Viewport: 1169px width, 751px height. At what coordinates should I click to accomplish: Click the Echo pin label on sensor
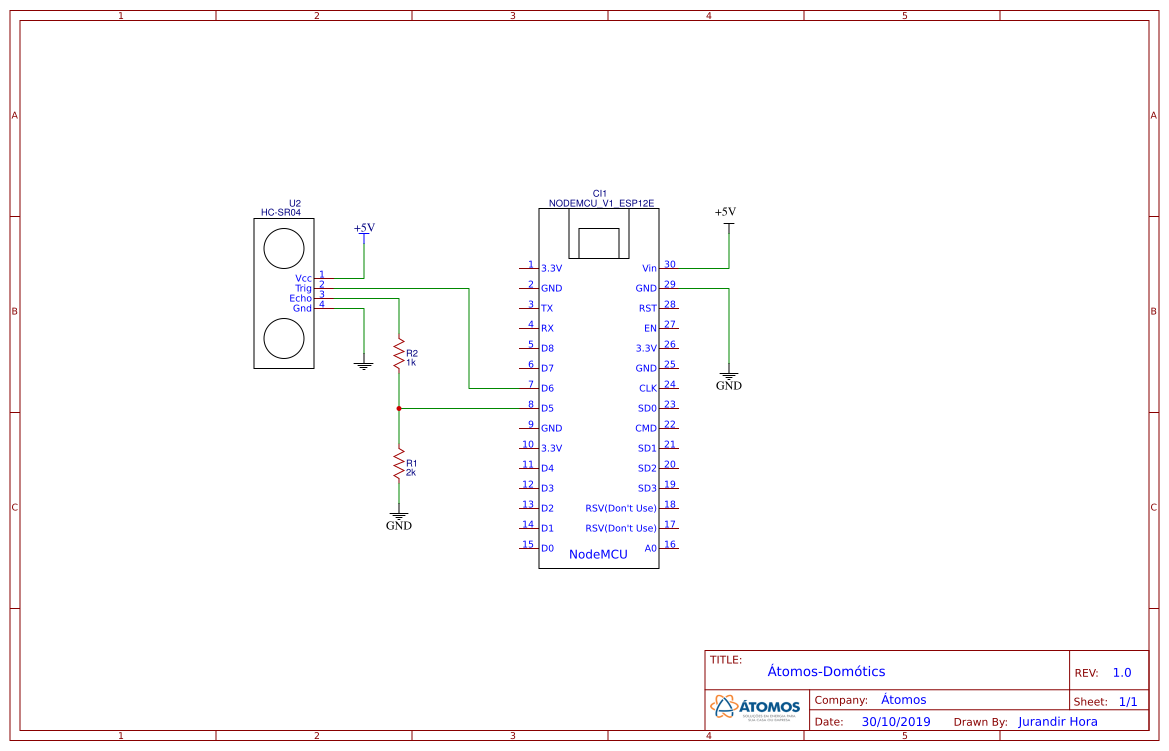pyautogui.click(x=300, y=298)
